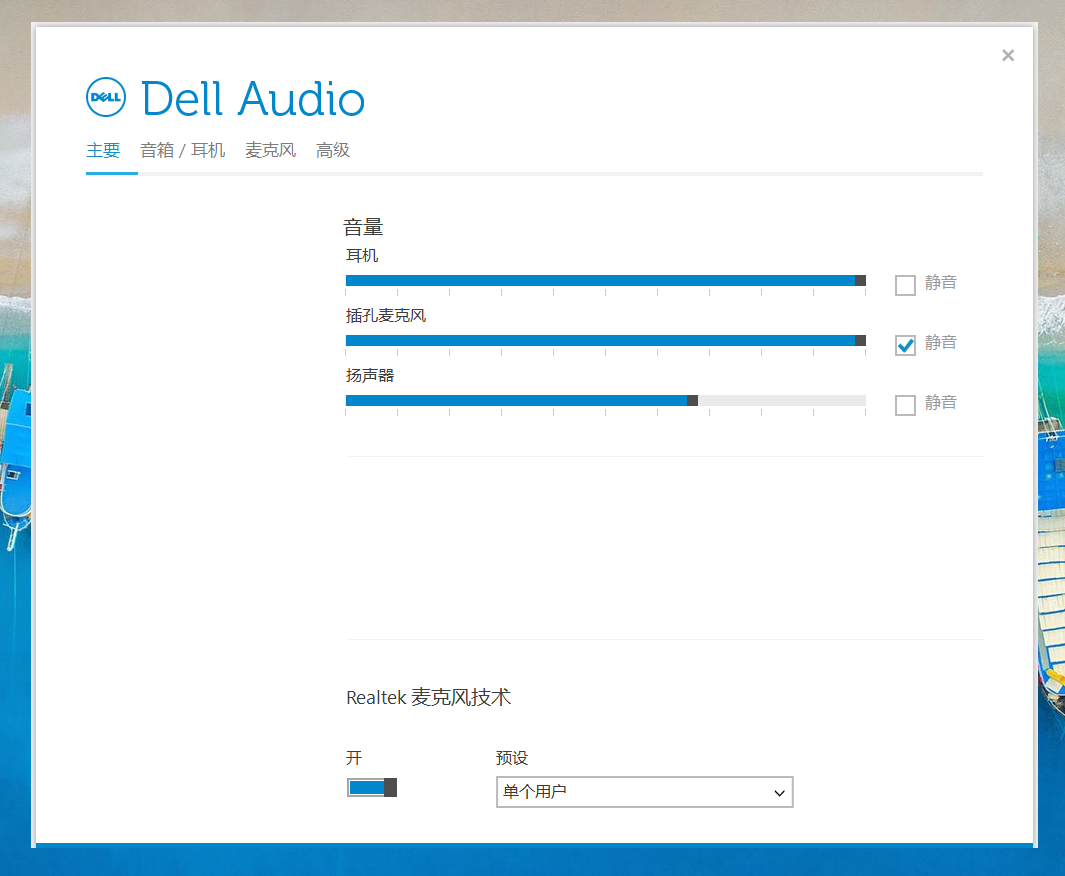Click the chevron arrow in 预设 box
Image resolution: width=1065 pixels, height=876 pixels.
(x=780, y=793)
